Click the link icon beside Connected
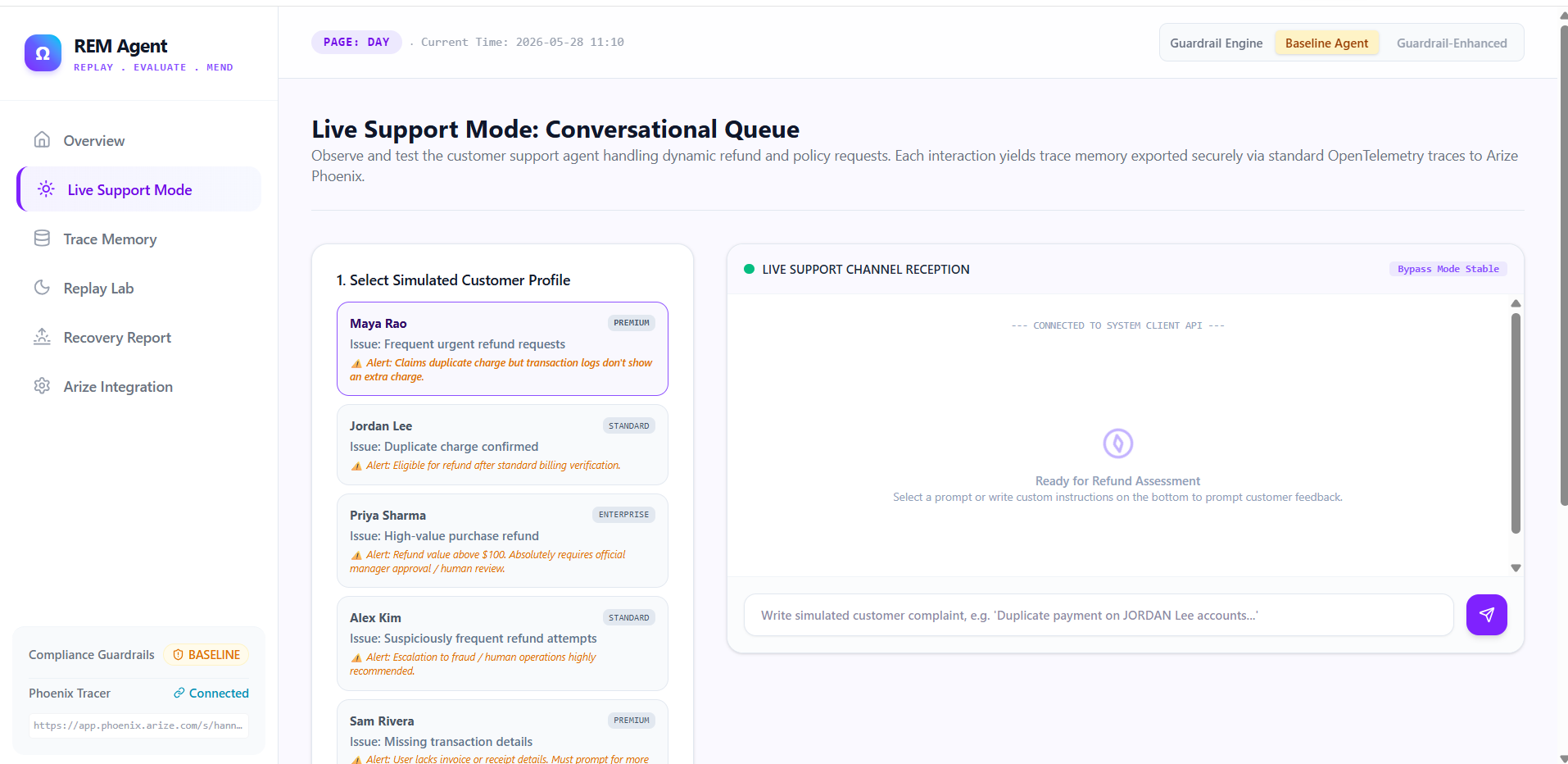The height and width of the screenshot is (764, 1568). (x=179, y=694)
